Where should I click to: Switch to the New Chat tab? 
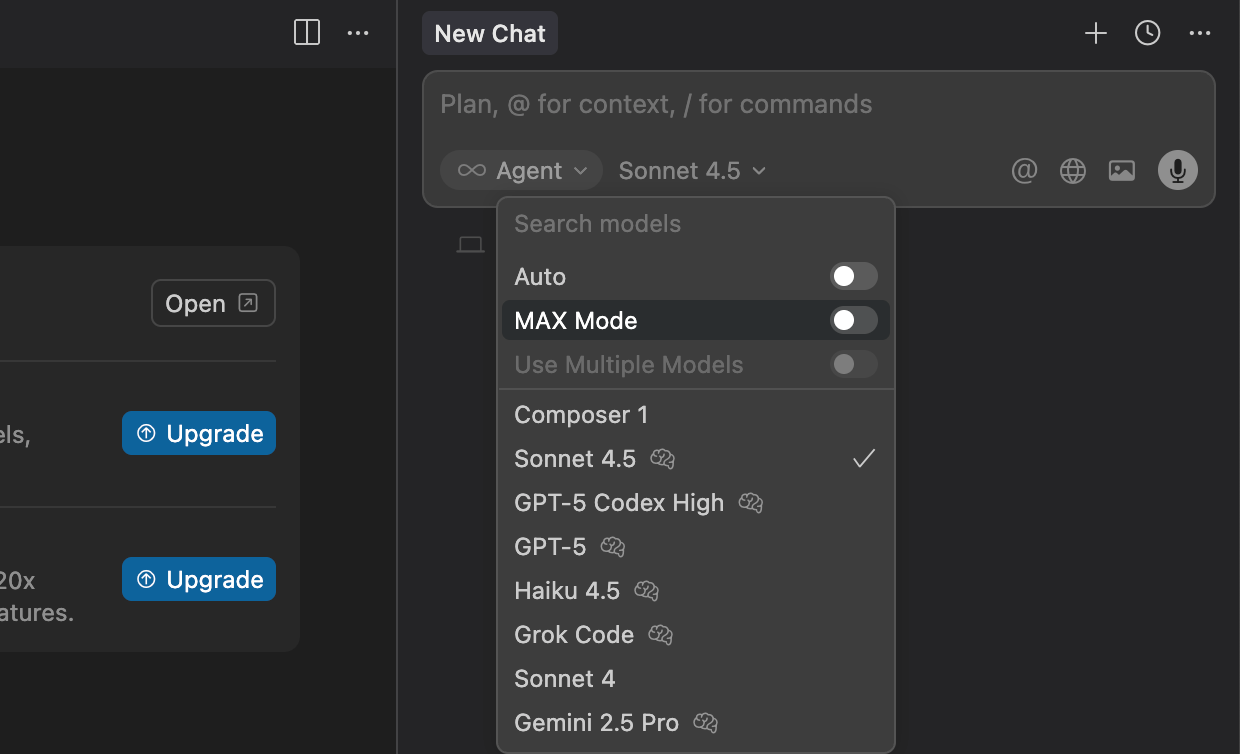tap(490, 34)
